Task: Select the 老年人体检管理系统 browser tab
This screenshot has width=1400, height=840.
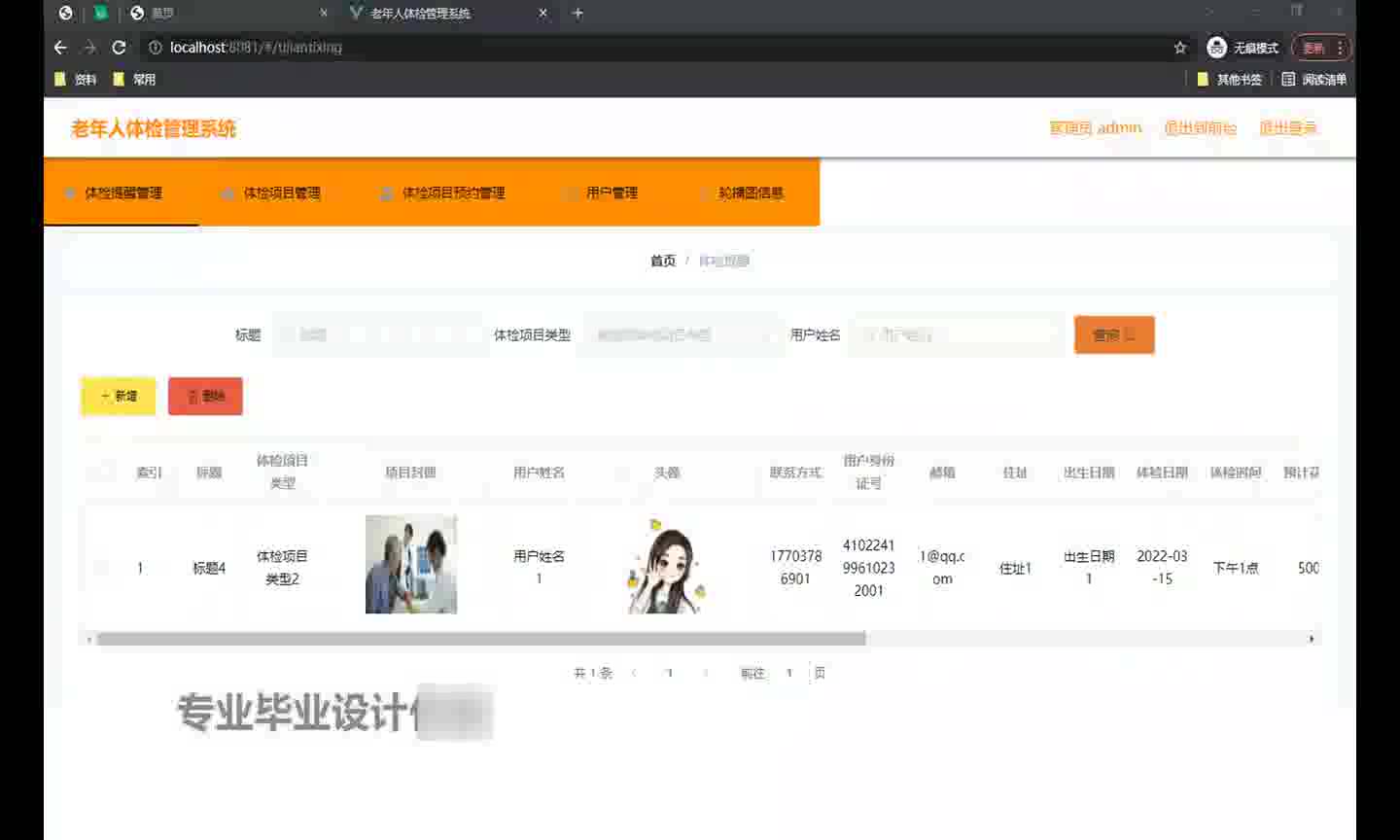Action: pyautogui.click(x=448, y=14)
